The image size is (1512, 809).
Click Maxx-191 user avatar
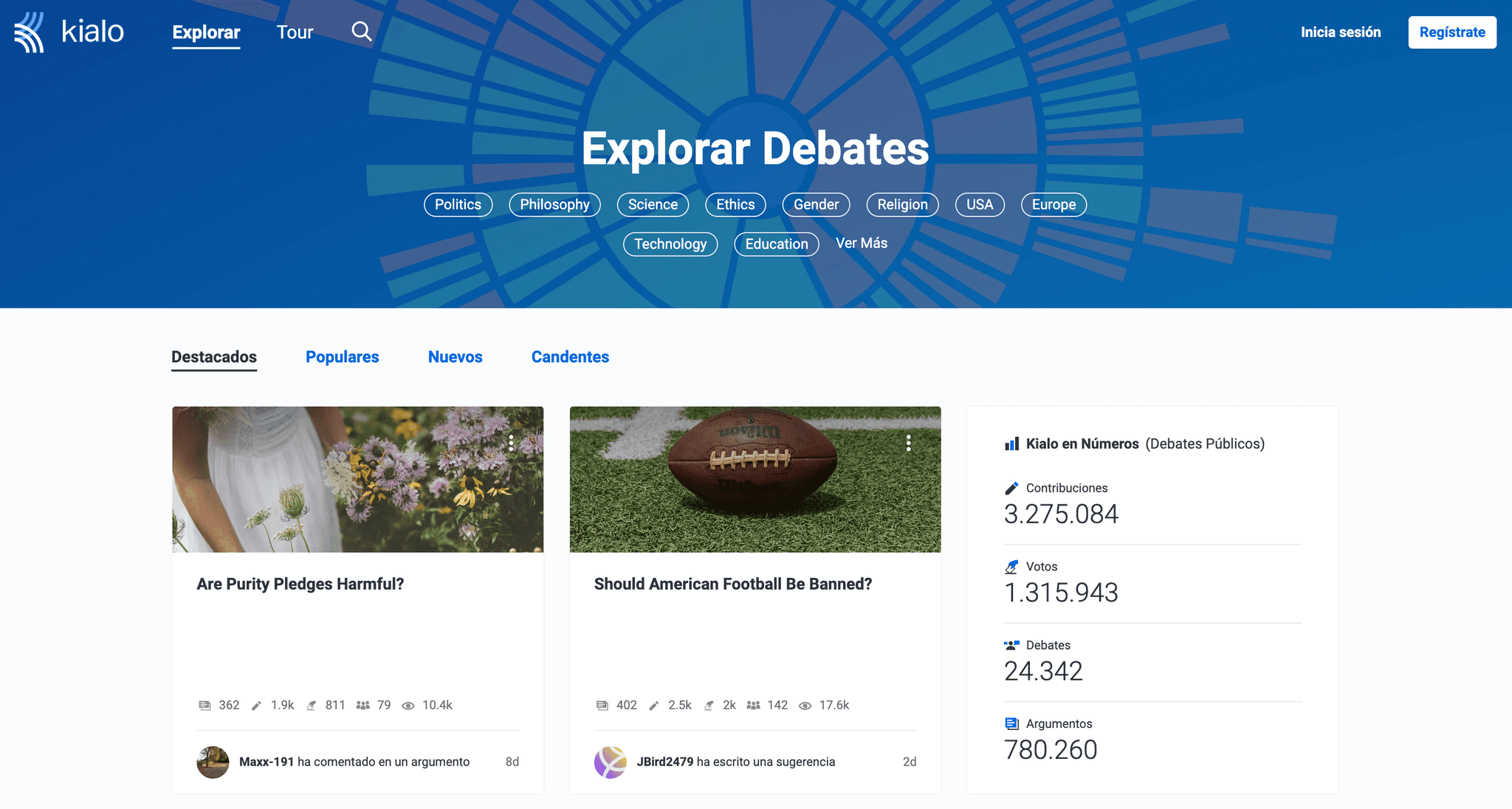[x=213, y=762]
